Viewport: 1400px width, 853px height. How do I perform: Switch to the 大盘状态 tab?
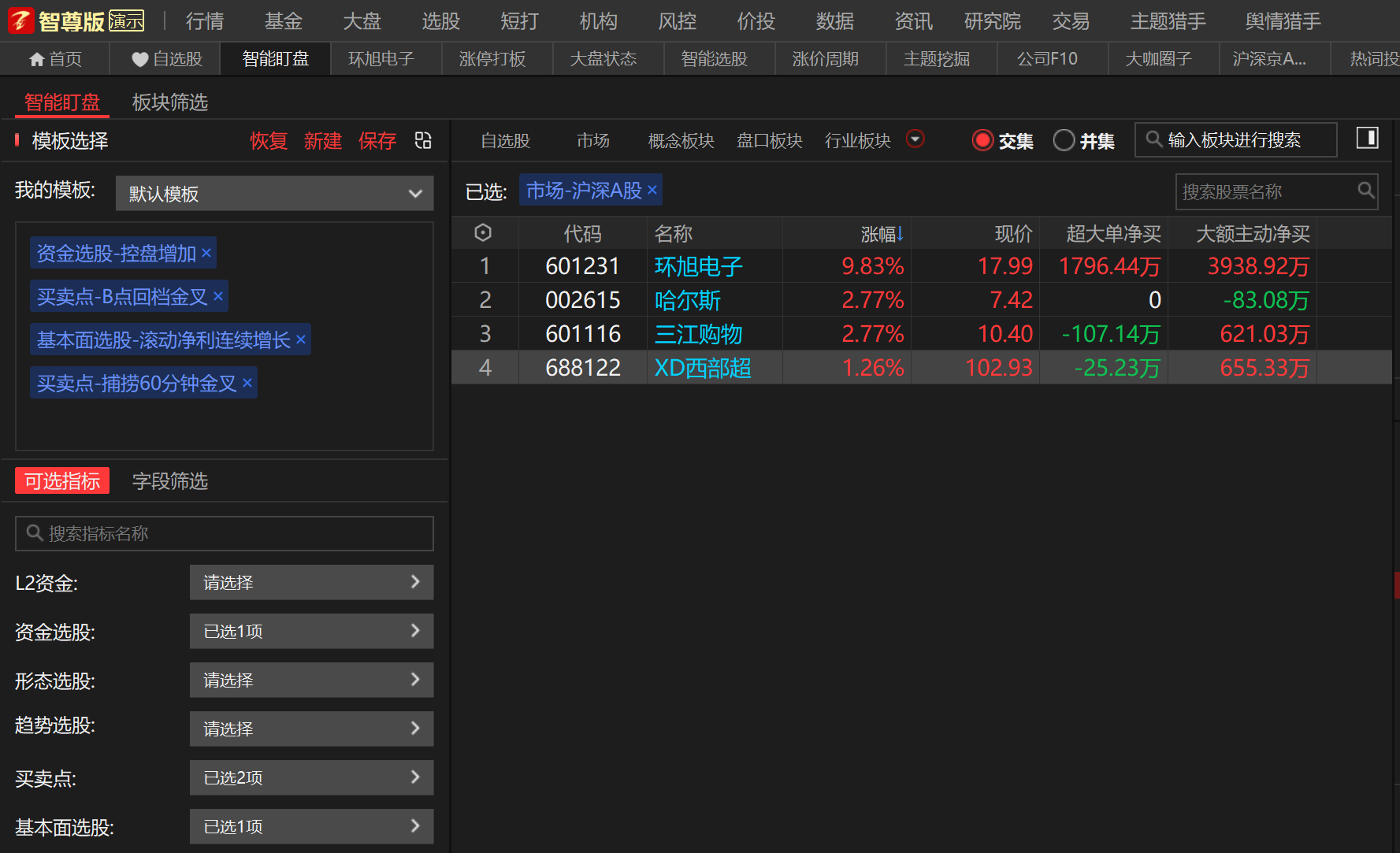coord(603,59)
